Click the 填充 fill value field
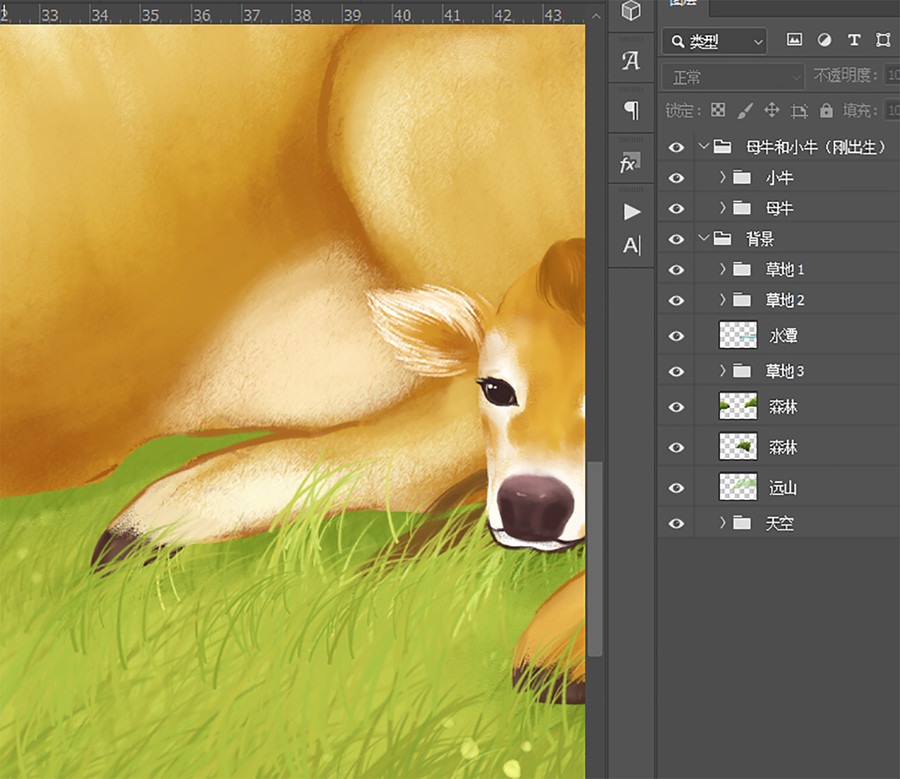900x779 pixels. coord(892,110)
